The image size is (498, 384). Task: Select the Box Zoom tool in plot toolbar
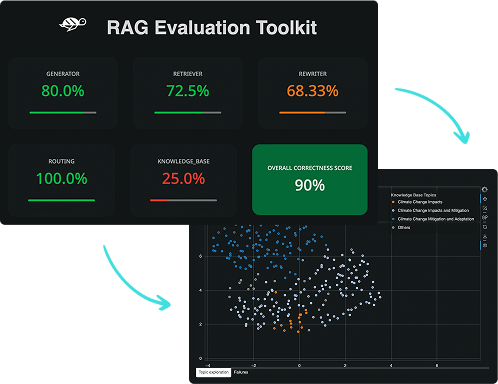point(485,209)
